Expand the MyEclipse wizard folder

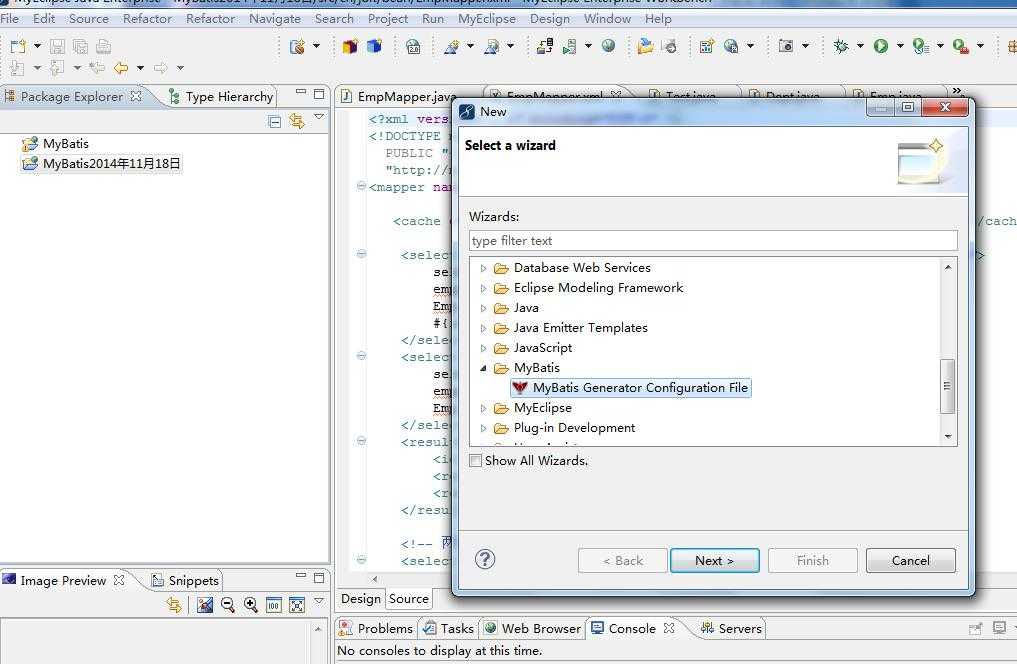483,408
